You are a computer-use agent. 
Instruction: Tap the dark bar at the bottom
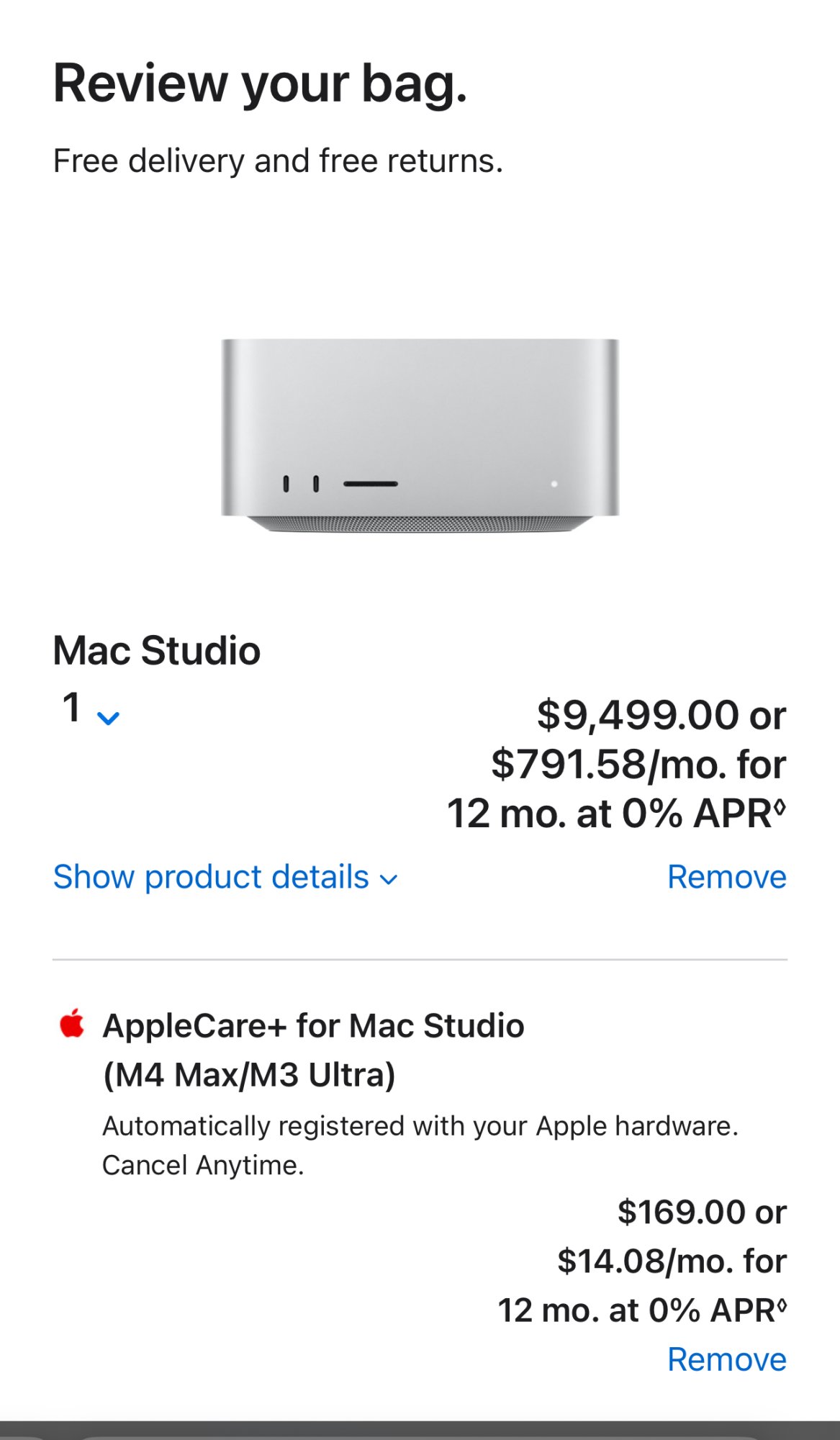pos(420,1431)
